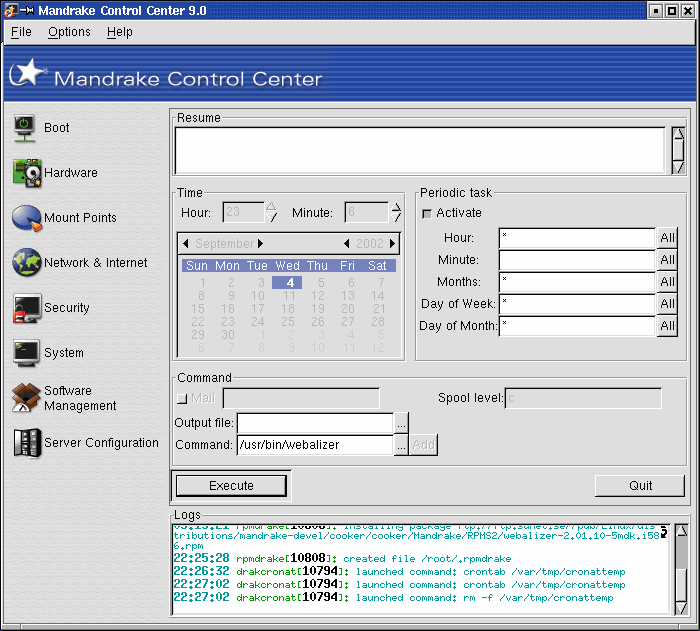This screenshot has height=631, width=700.
Task: Select day 18 in the calendar
Action: click(x=288, y=309)
